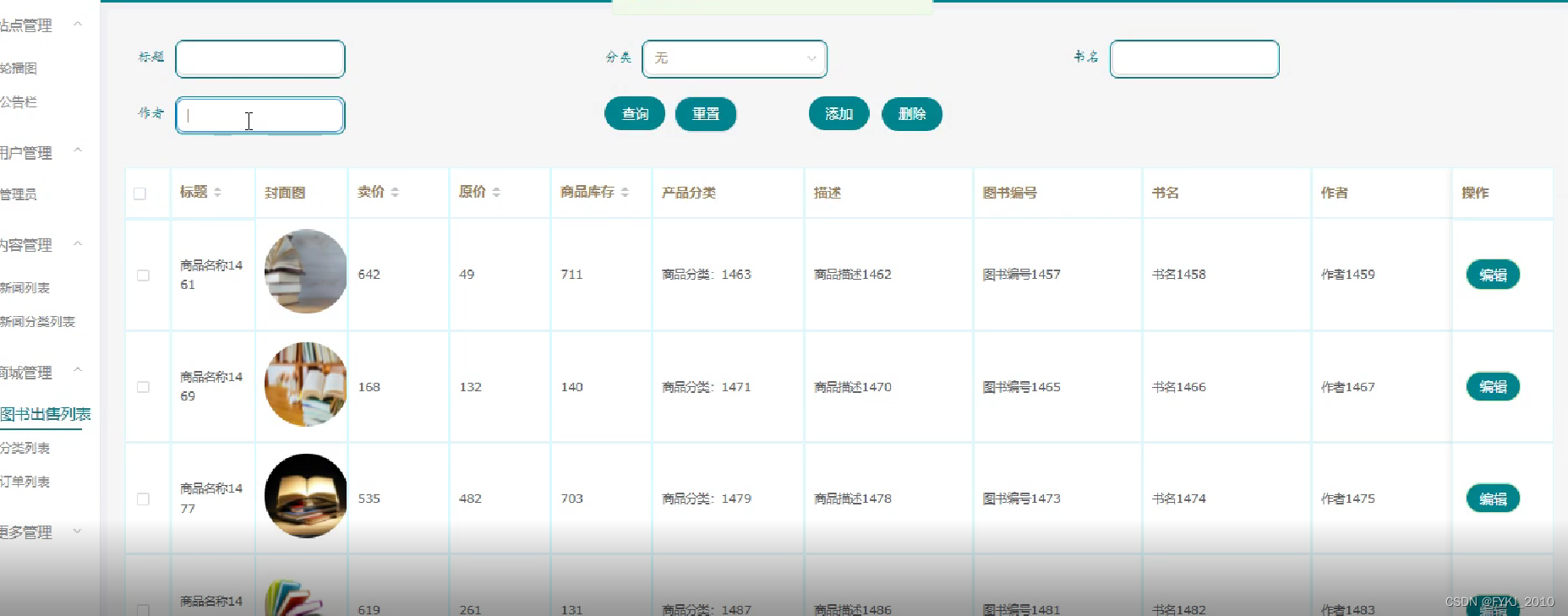Open 公告栏 in the sidebar
This screenshot has height=616, width=1568.
[x=19, y=102]
